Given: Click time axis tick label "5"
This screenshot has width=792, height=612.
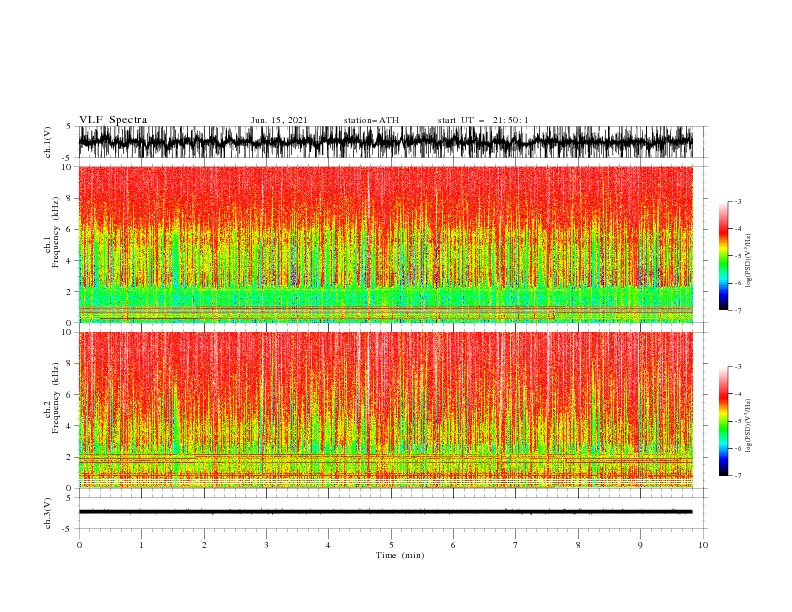Looking at the screenshot, I should 391,545.
